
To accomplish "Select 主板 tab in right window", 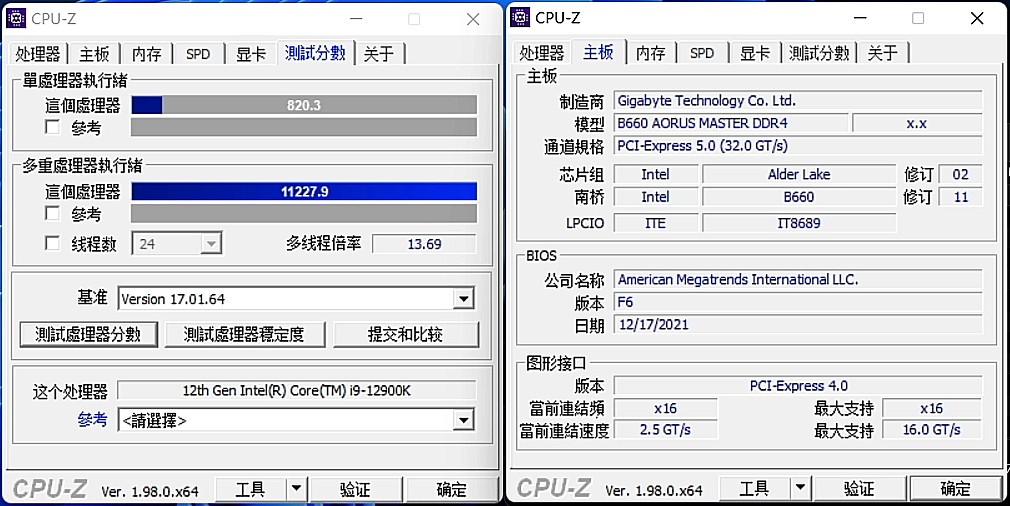I will point(598,52).
